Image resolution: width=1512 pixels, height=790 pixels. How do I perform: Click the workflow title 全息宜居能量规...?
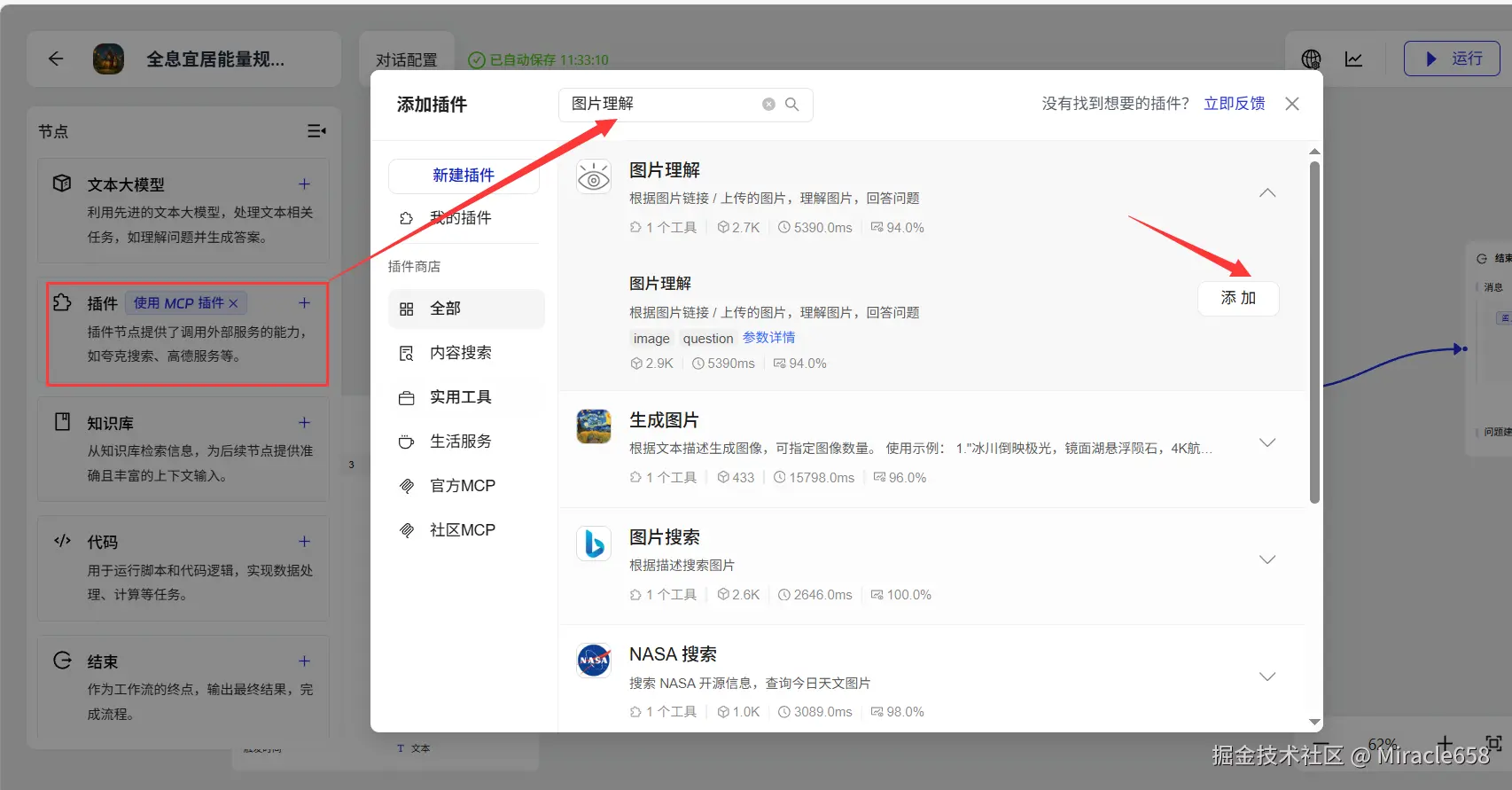pos(215,59)
